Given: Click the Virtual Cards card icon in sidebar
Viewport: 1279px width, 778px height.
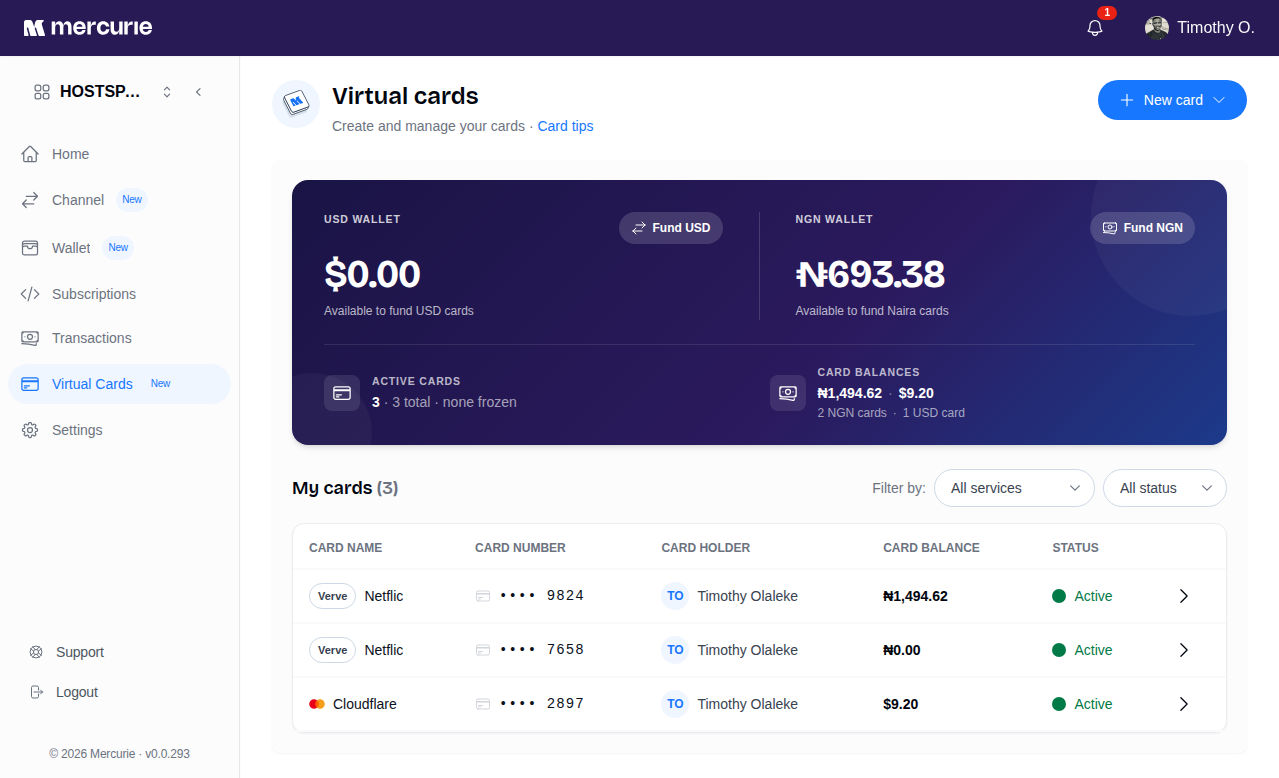Looking at the screenshot, I should pos(30,384).
